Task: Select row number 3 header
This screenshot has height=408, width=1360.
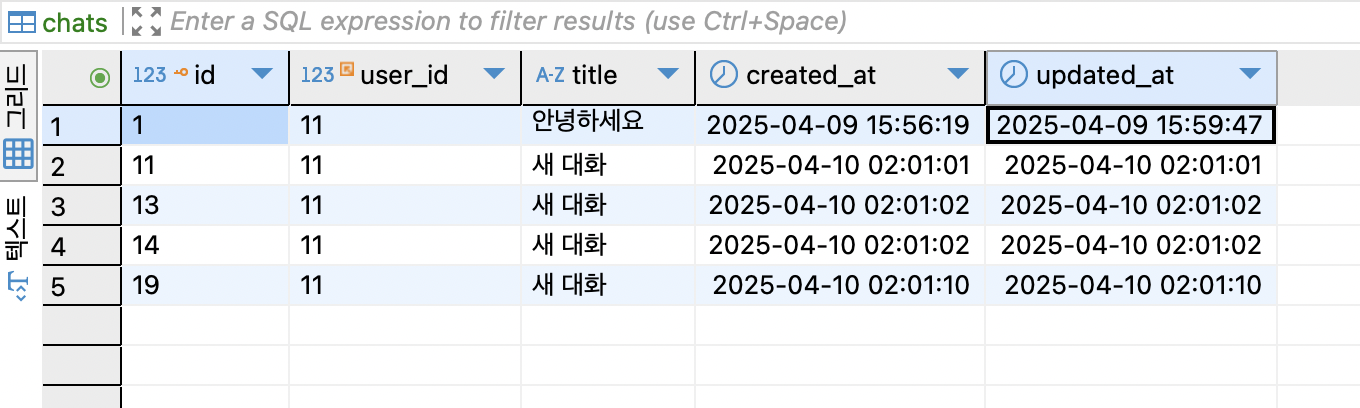Action: [81, 205]
